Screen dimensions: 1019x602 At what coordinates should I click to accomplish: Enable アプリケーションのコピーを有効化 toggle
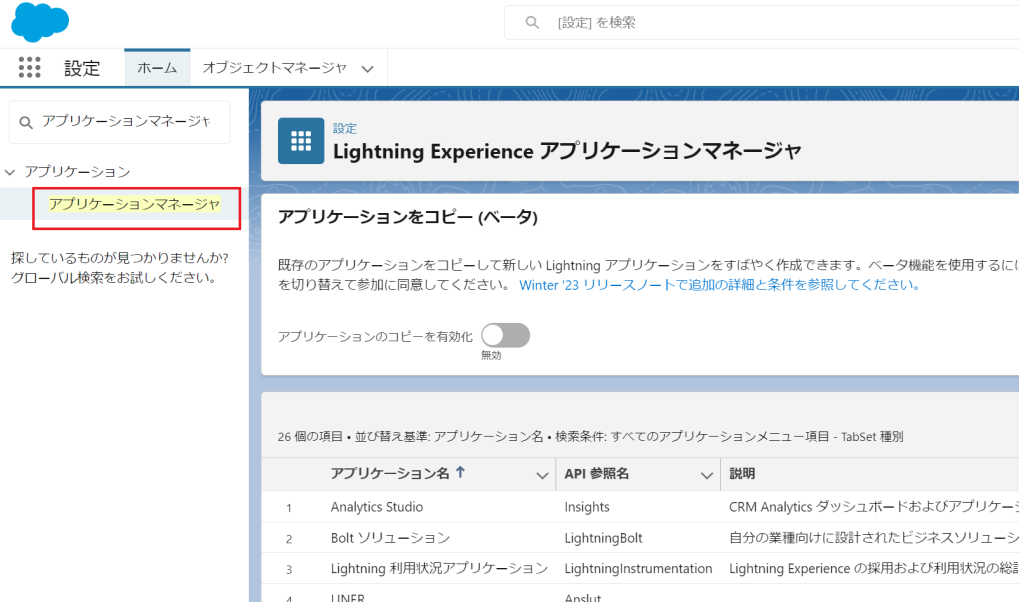[x=506, y=335]
